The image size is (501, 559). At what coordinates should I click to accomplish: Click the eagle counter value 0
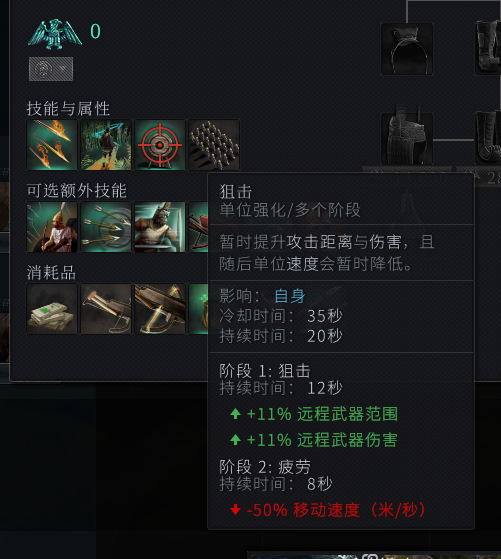tap(95, 31)
